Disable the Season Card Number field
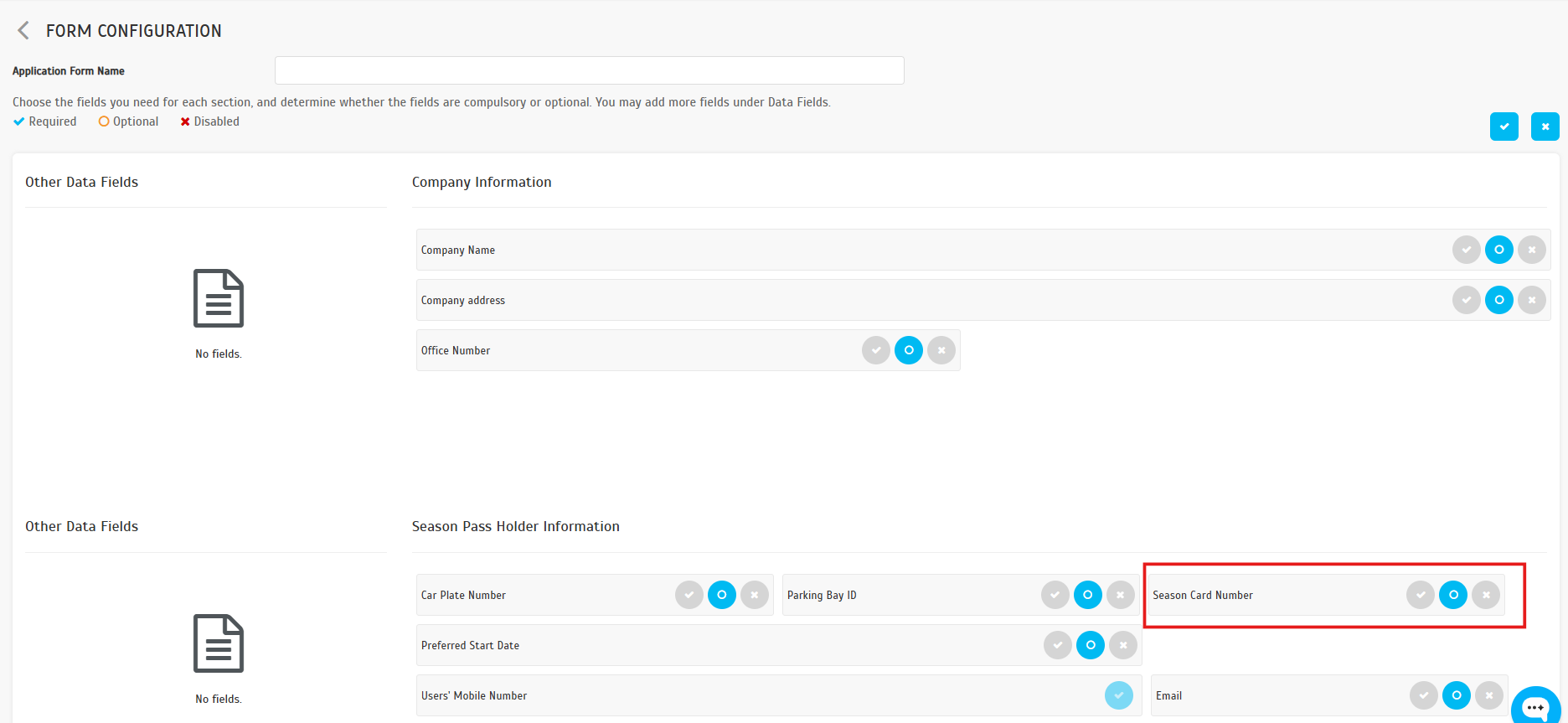 pyautogui.click(x=1485, y=595)
